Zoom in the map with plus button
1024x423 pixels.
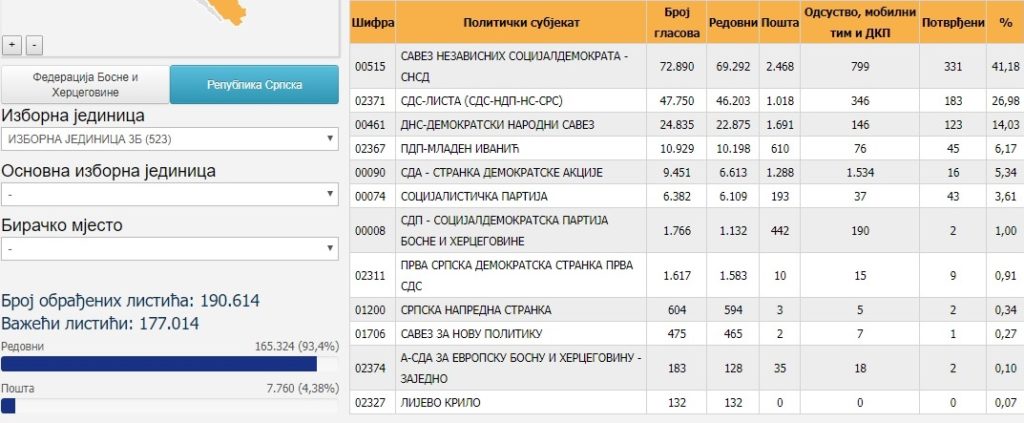coord(13,46)
